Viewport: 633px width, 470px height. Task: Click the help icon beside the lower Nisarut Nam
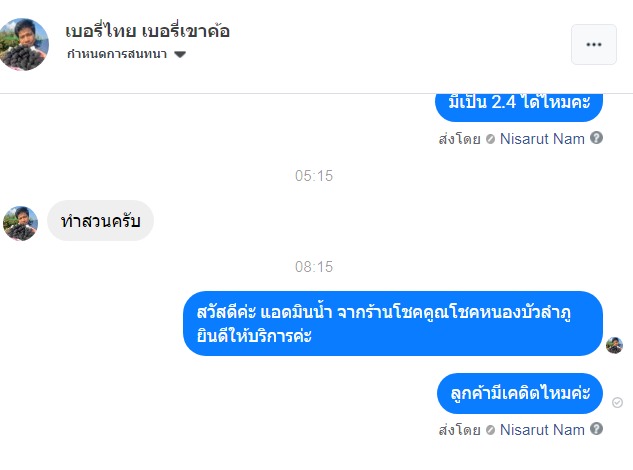tap(597, 429)
